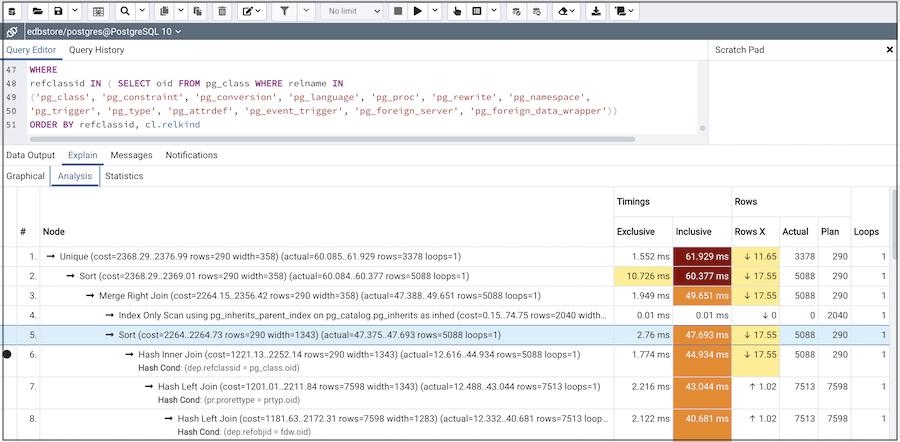Open the Notifications tab

[x=192, y=155]
